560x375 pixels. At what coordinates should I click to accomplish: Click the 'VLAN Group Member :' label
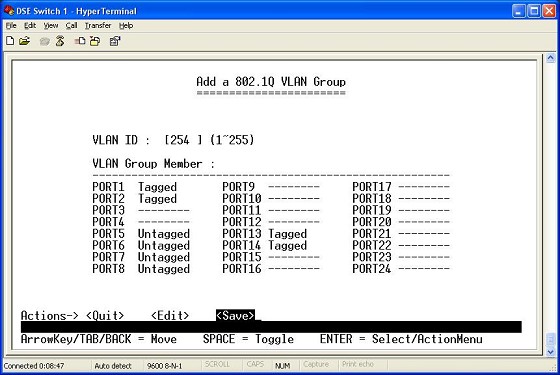(x=154, y=164)
